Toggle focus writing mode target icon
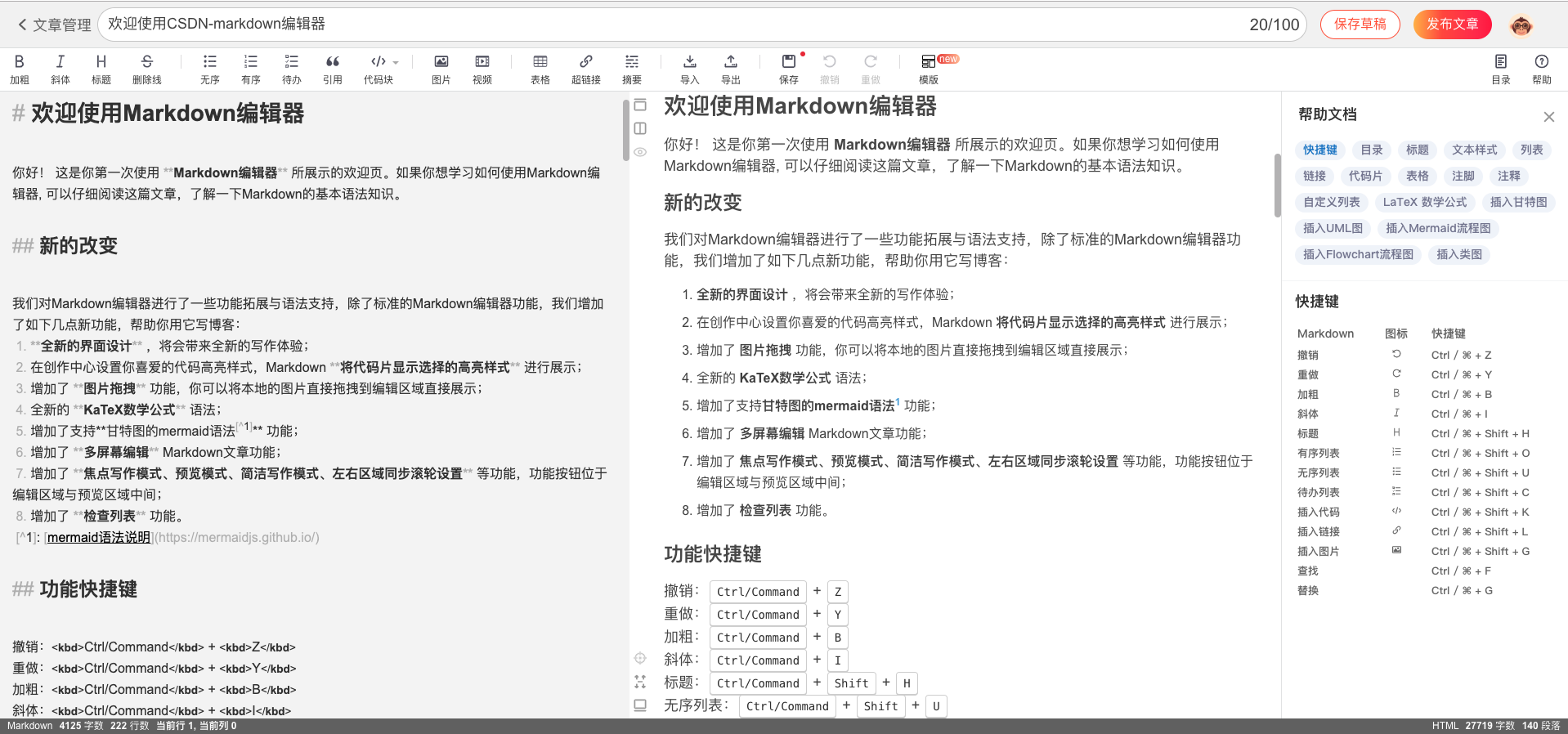Screen dimensions: 1568x734 (640, 658)
